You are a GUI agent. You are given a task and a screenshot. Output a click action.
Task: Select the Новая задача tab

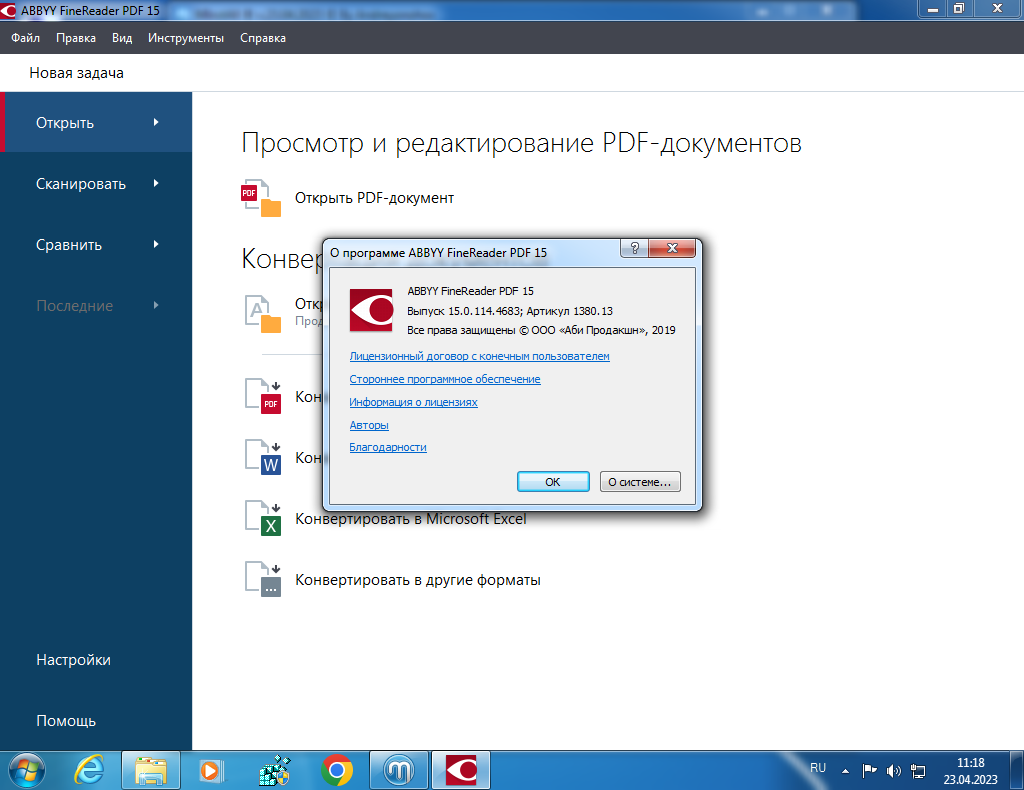[76, 73]
